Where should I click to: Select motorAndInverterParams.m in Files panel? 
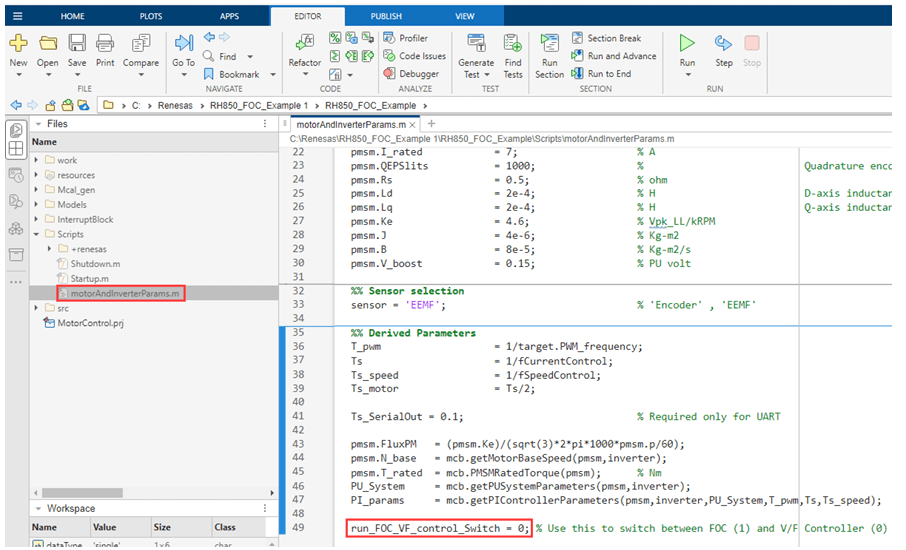click(124, 293)
